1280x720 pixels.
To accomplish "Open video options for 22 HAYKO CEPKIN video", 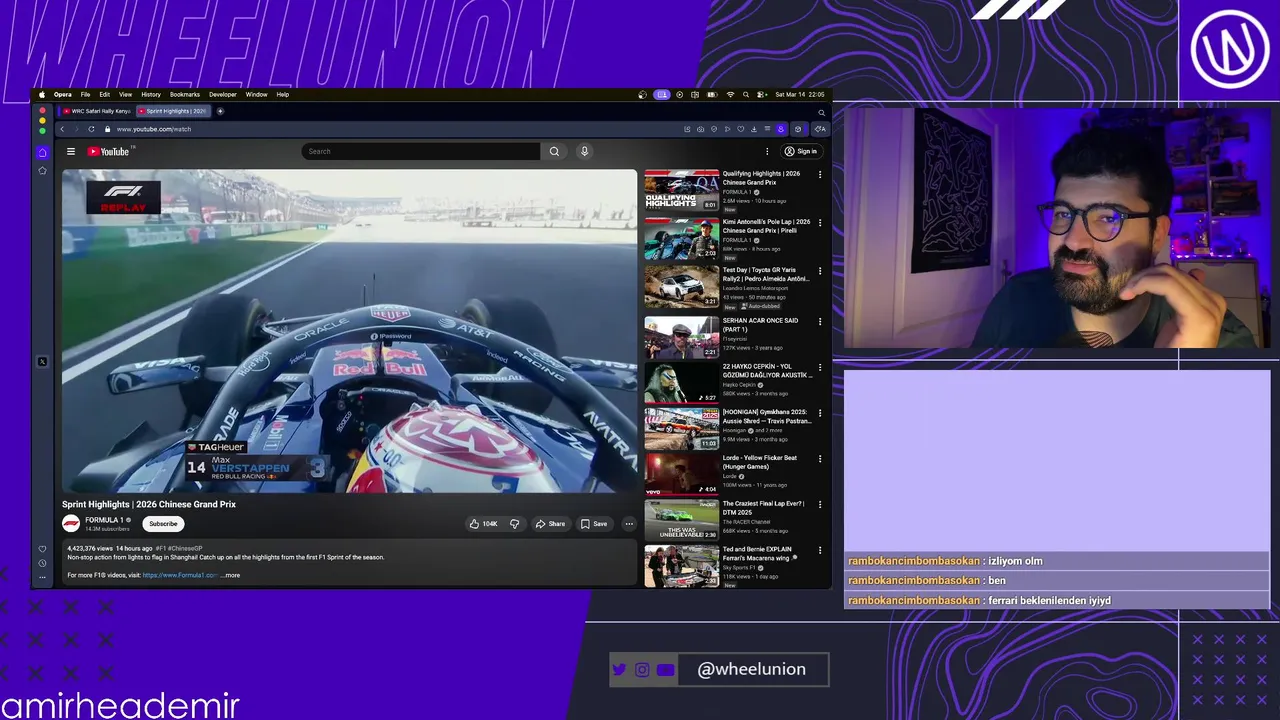I will point(820,367).
